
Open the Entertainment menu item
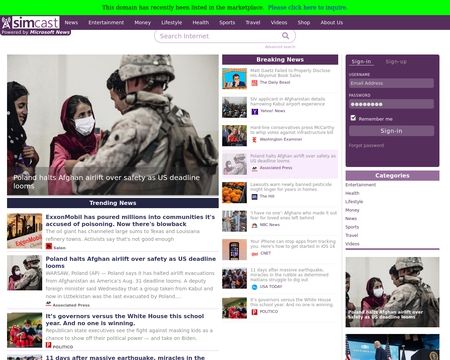coord(106,23)
